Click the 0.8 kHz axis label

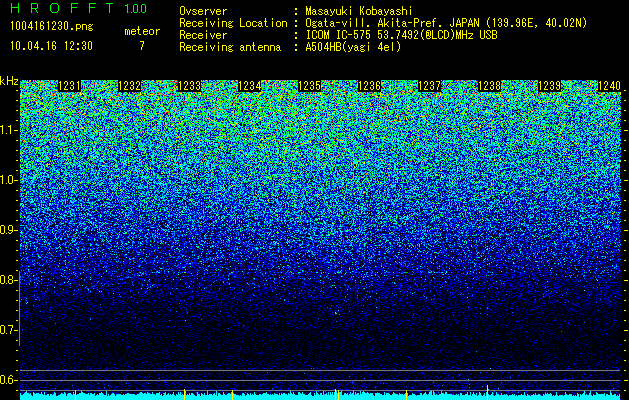[9, 280]
